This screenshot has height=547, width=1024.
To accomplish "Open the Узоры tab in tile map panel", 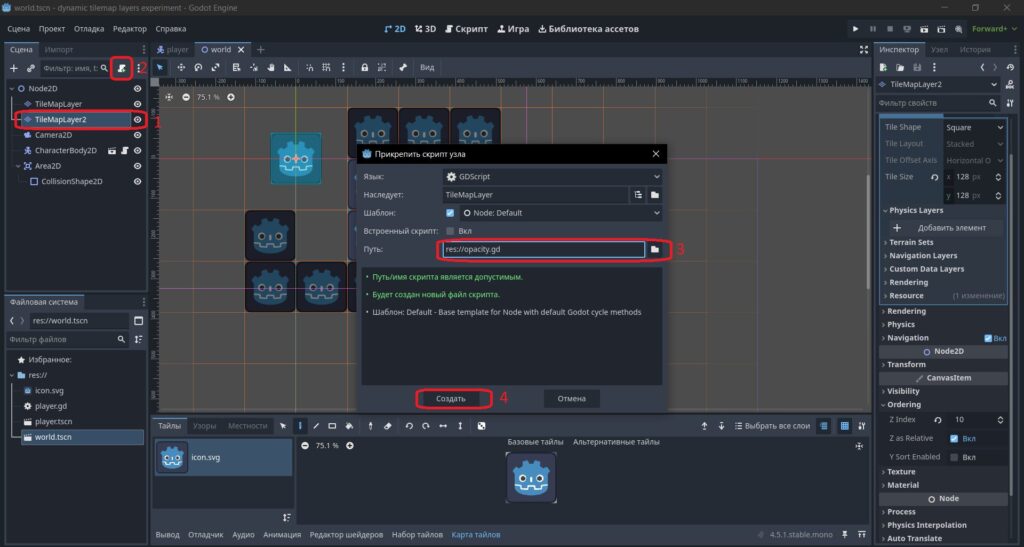I will 204,426.
